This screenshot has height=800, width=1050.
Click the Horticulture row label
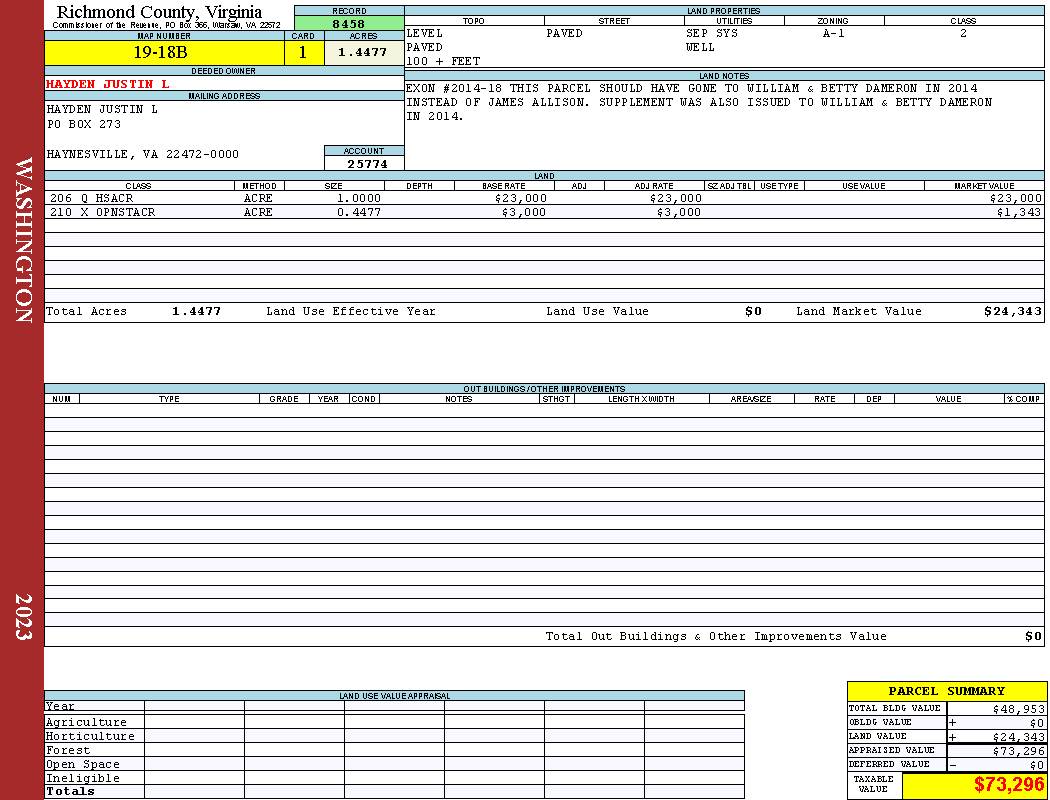(x=90, y=736)
